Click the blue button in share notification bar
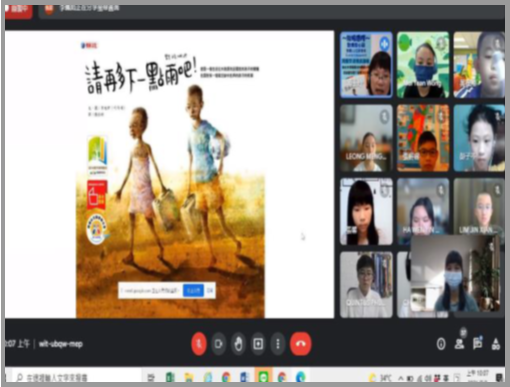 click(194, 291)
